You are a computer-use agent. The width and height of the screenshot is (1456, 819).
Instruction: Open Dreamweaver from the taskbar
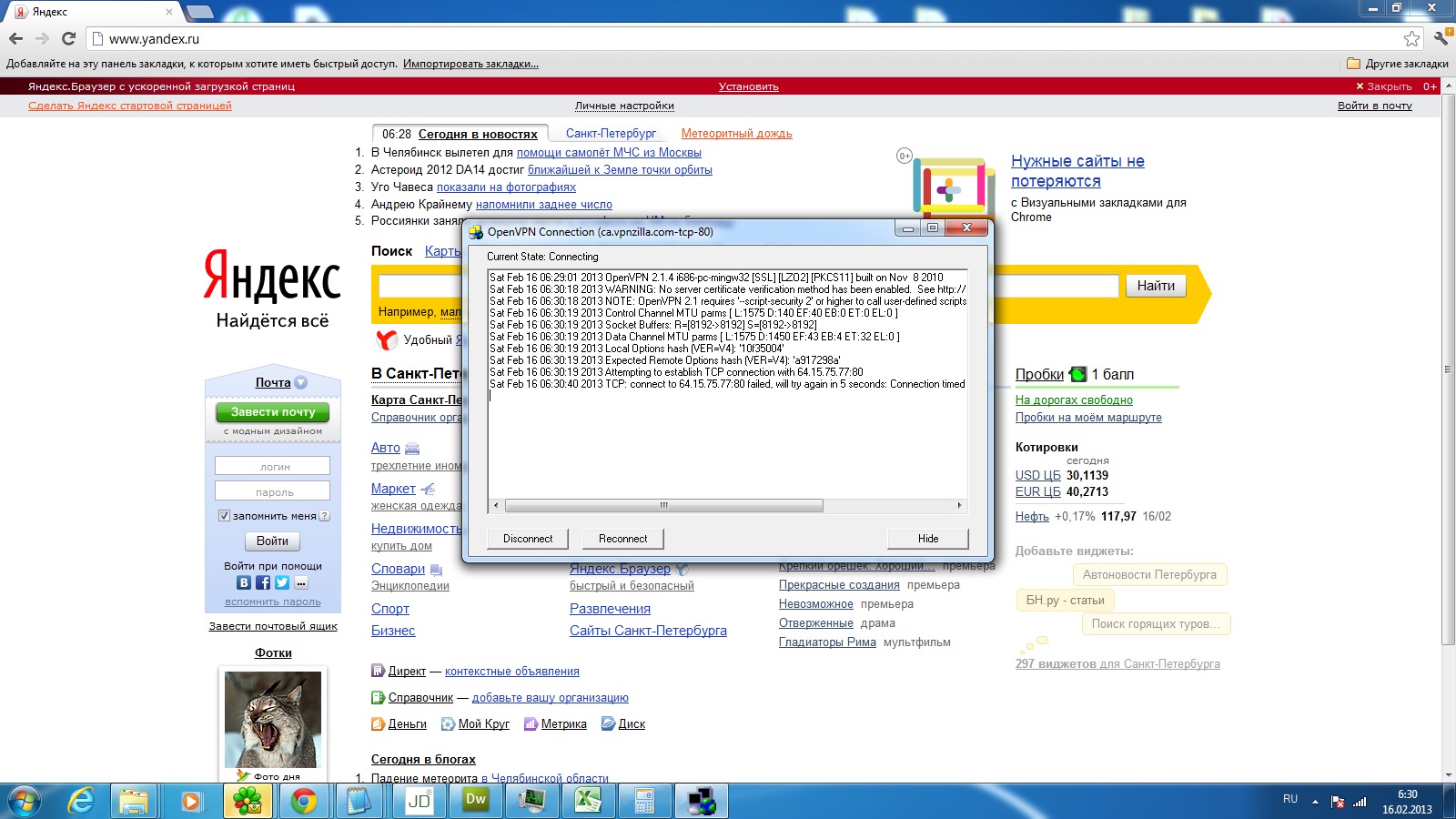(476, 801)
